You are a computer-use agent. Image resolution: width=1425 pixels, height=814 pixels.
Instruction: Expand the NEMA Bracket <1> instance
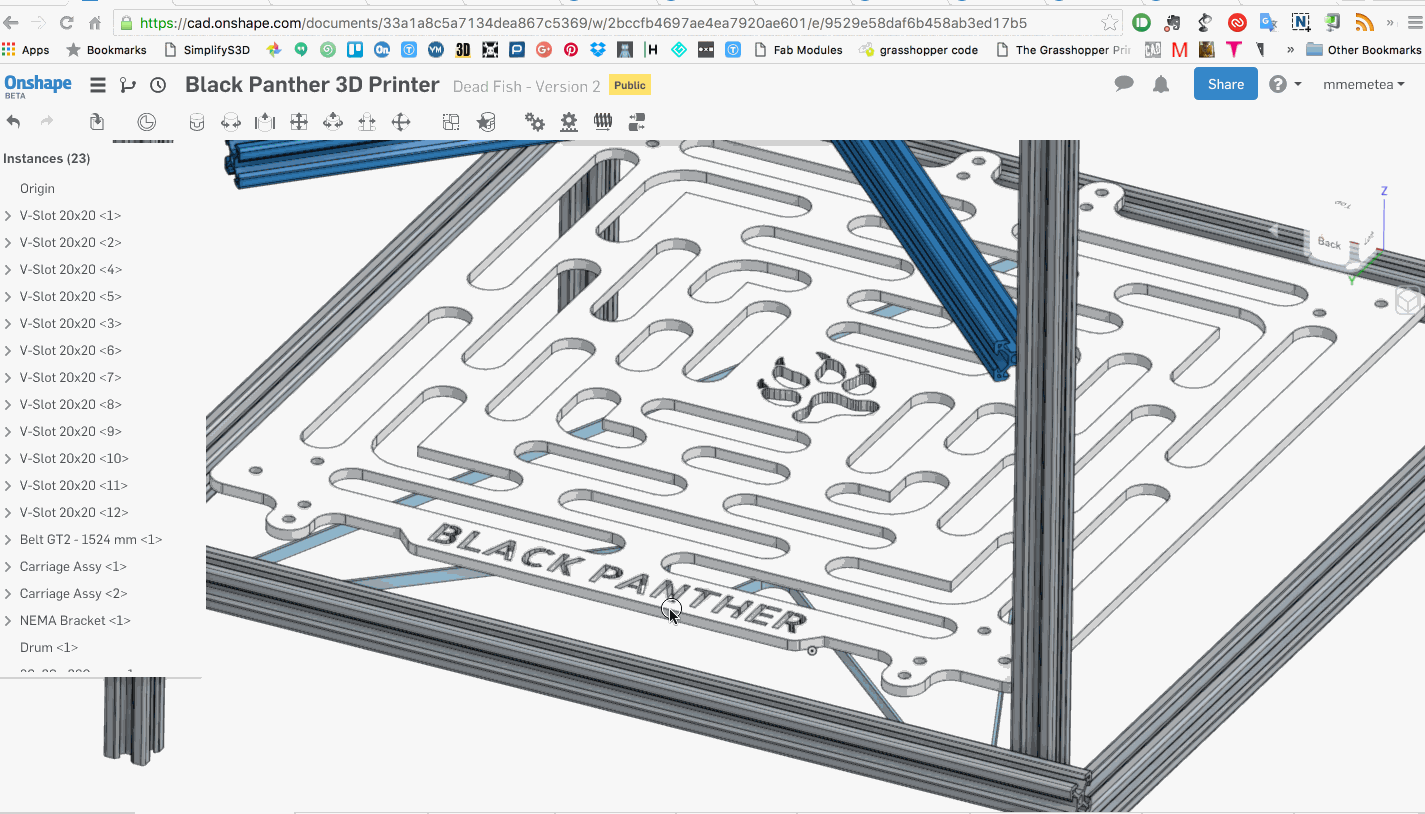point(8,621)
